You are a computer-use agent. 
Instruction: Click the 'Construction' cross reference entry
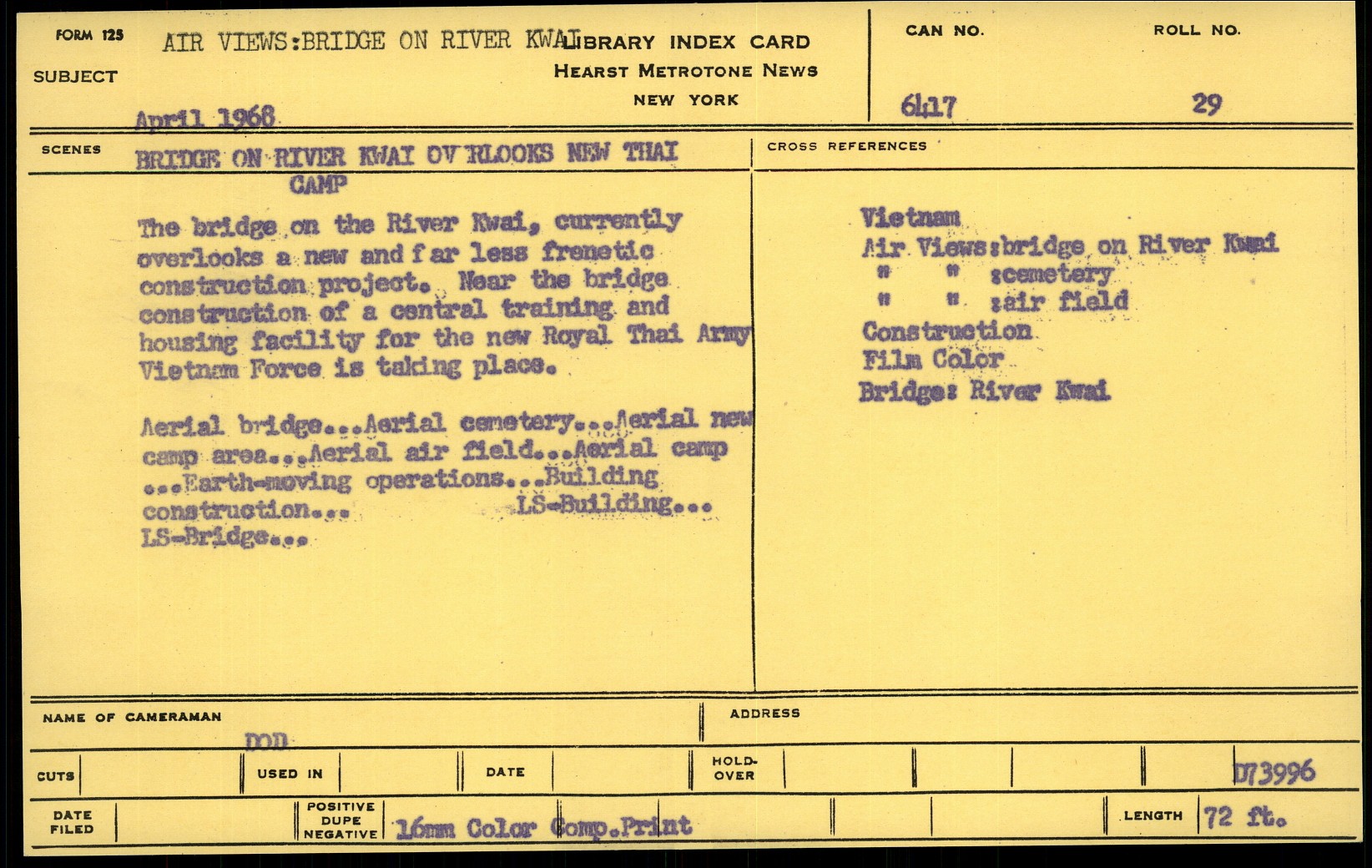pyautogui.click(x=946, y=331)
